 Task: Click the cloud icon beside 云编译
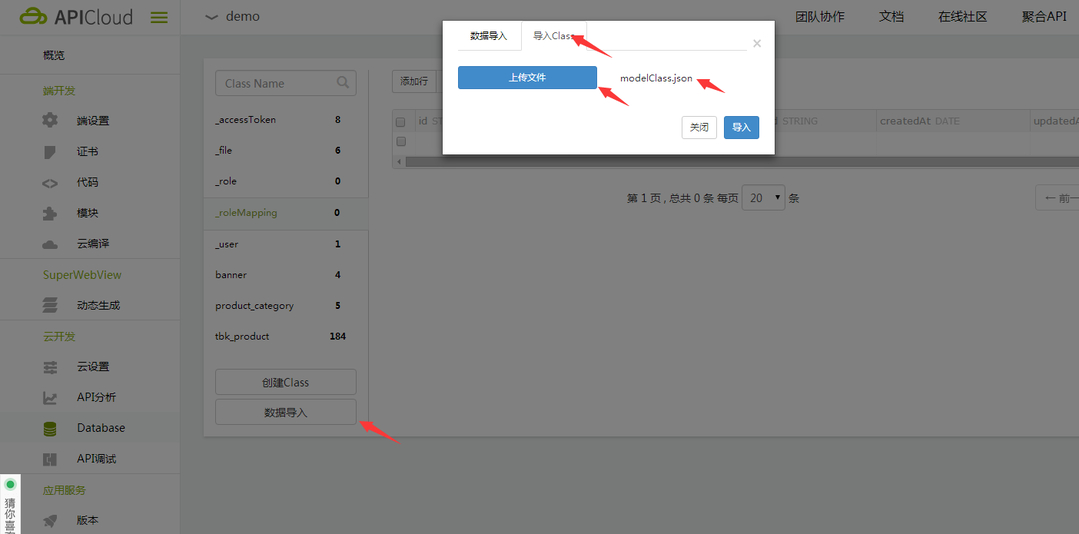coord(50,244)
